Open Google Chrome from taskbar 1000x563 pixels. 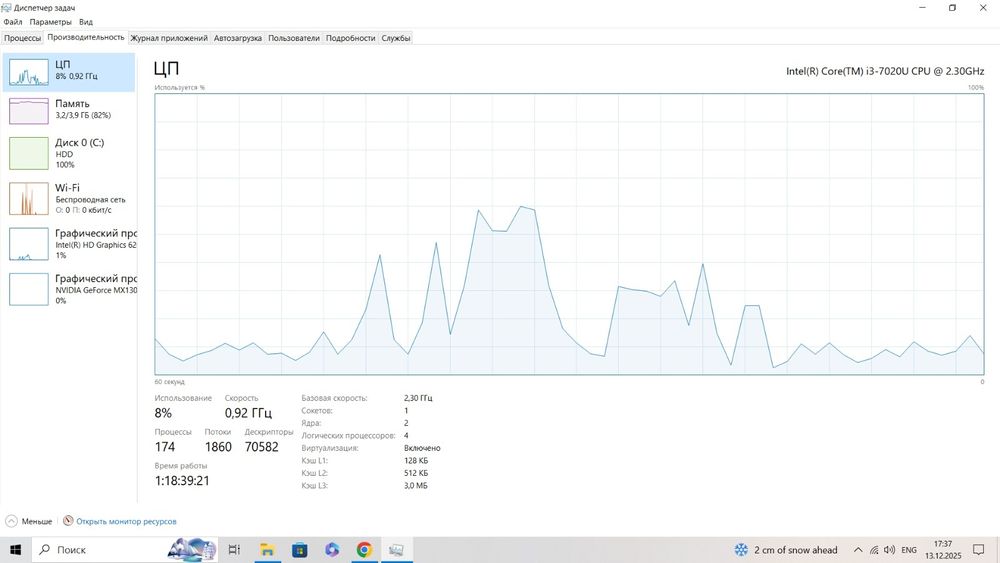(x=364, y=550)
